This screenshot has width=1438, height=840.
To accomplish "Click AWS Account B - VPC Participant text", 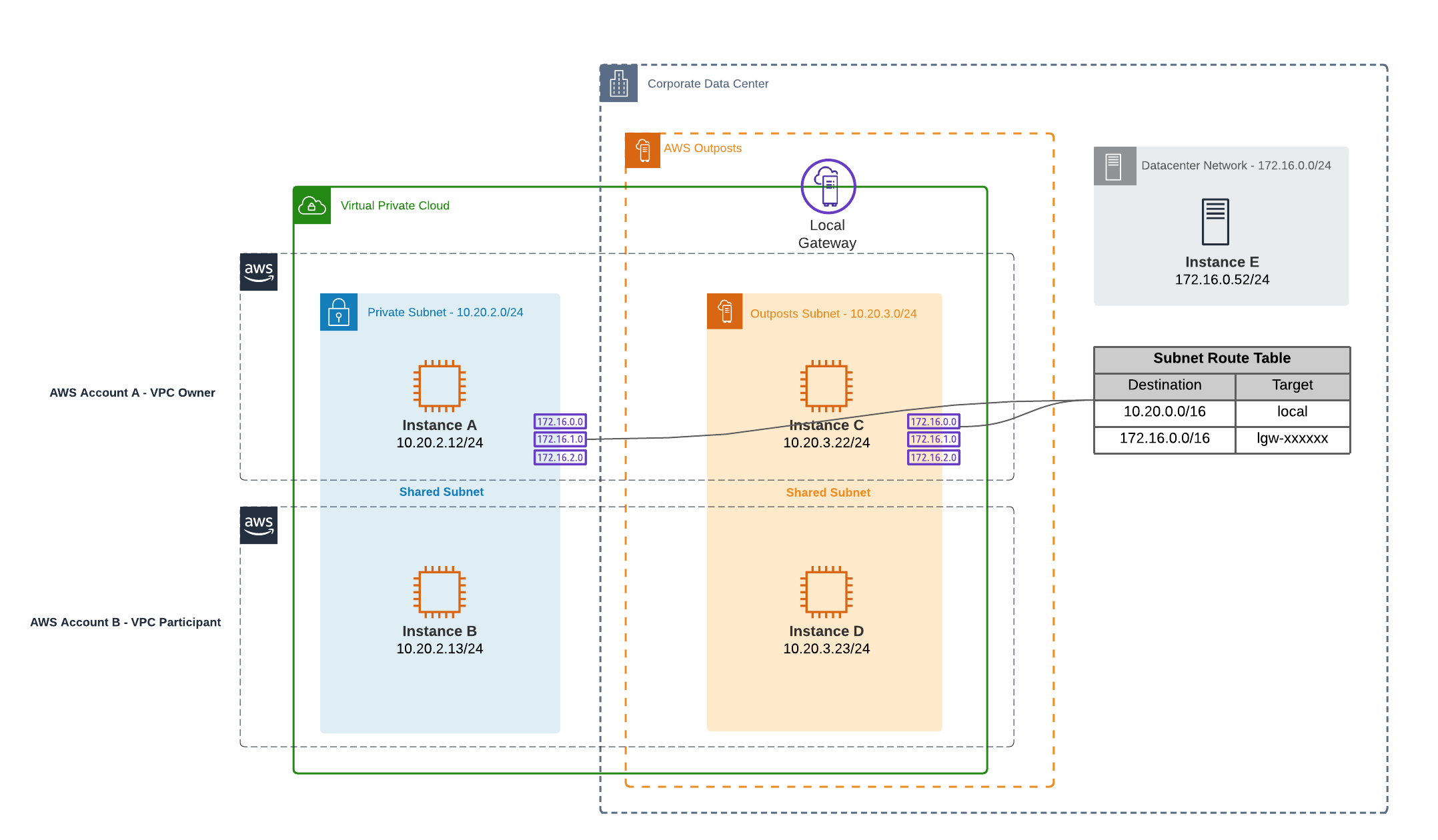I will [125, 623].
